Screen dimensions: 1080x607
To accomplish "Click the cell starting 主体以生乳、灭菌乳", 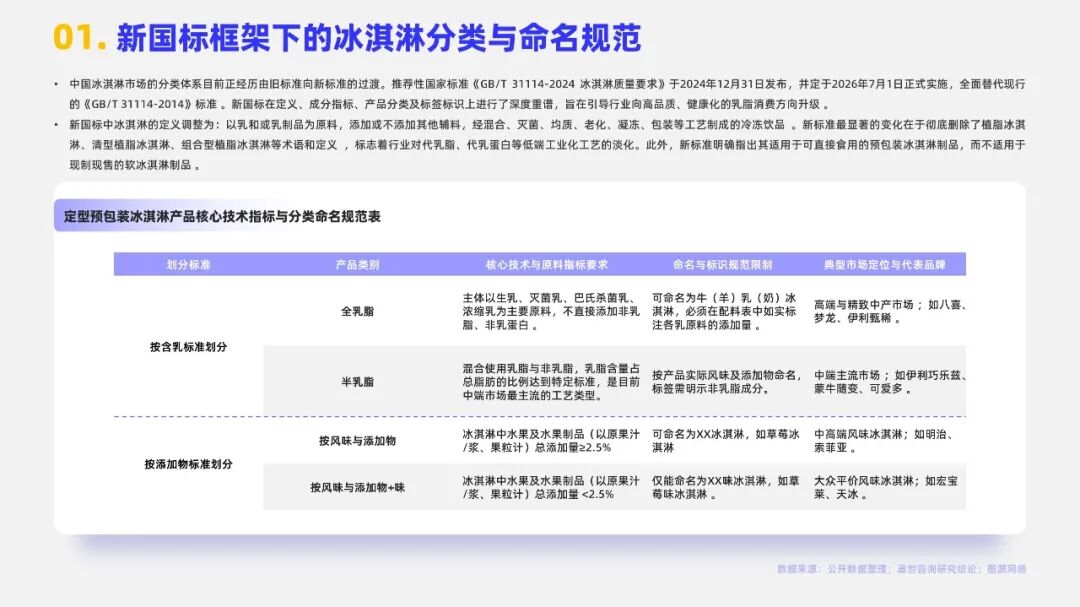I will coord(551,311).
